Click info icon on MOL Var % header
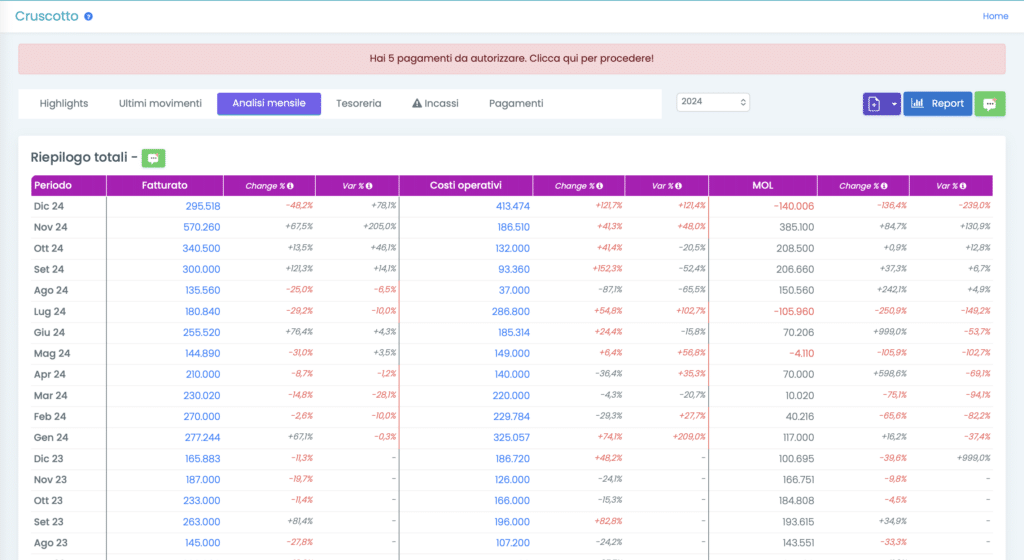The image size is (1024, 560). [x=963, y=186]
